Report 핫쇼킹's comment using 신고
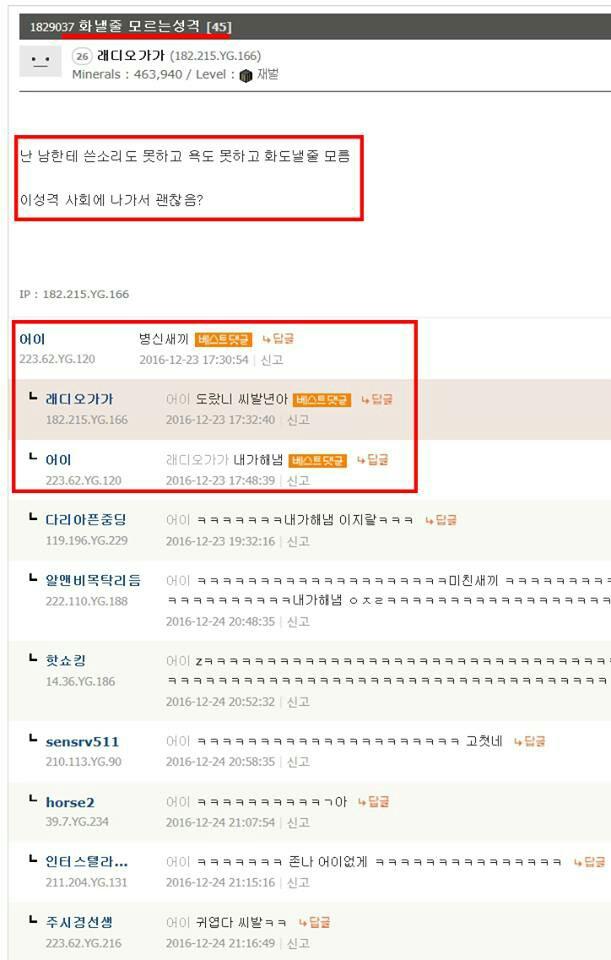611x960 pixels. pyautogui.click(x=298, y=702)
